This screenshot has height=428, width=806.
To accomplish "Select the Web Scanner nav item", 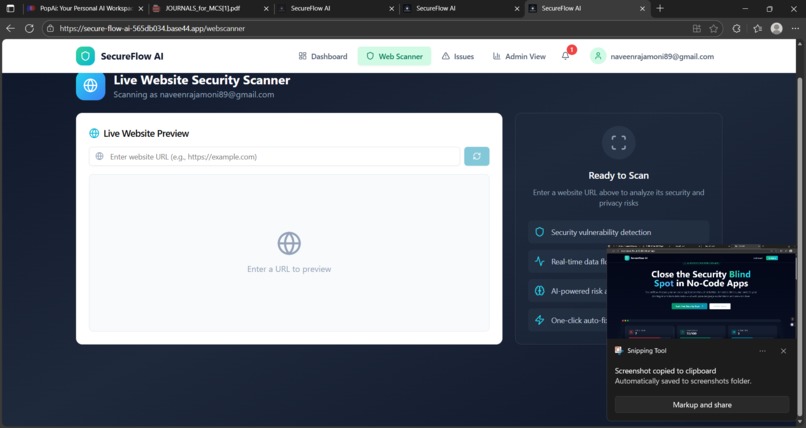I will pyautogui.click(x=394, y=56).
